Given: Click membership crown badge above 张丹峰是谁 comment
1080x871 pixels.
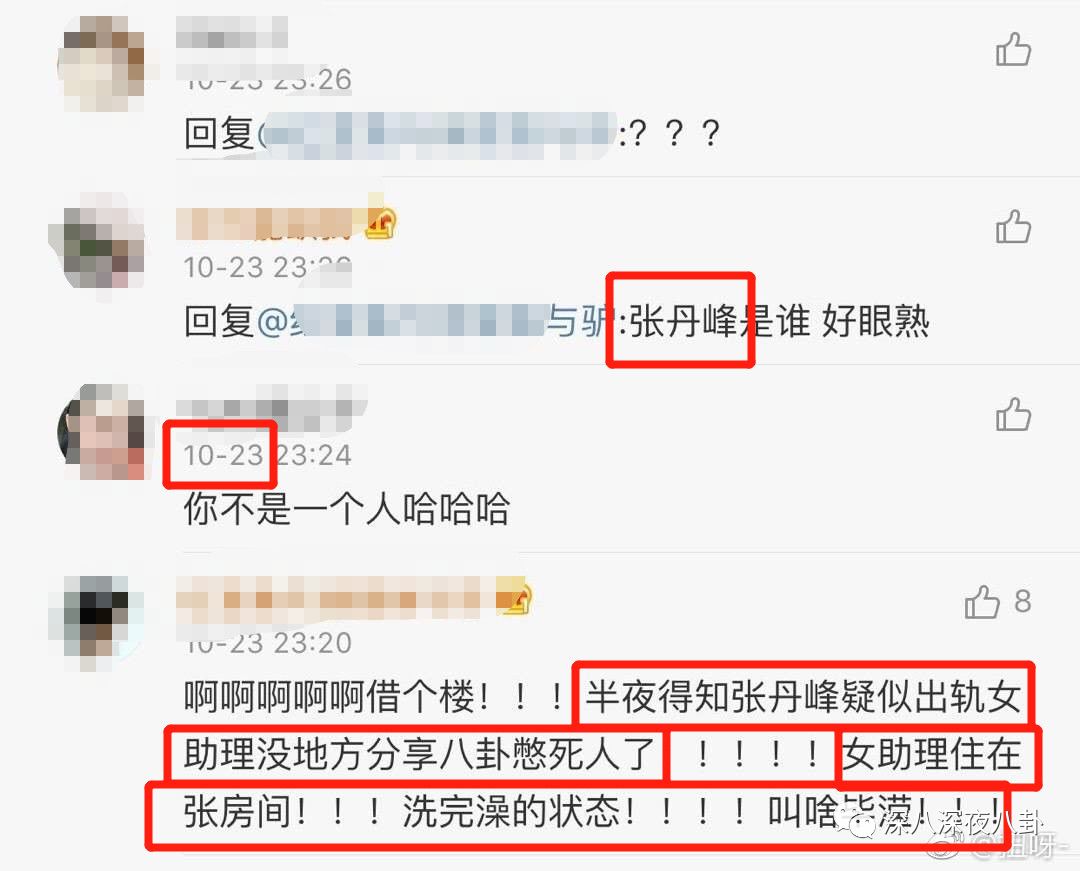Looking at the screenshot, I should coord(381,223).
